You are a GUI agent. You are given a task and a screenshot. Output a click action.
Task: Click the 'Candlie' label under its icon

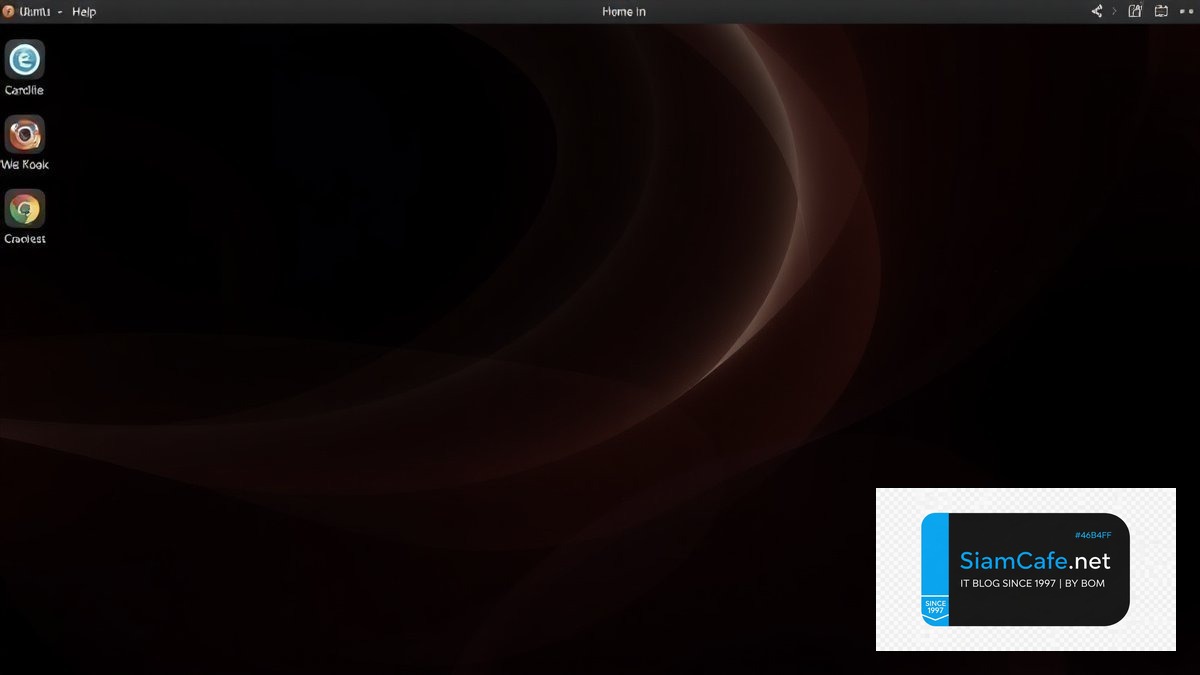(24, 89)
